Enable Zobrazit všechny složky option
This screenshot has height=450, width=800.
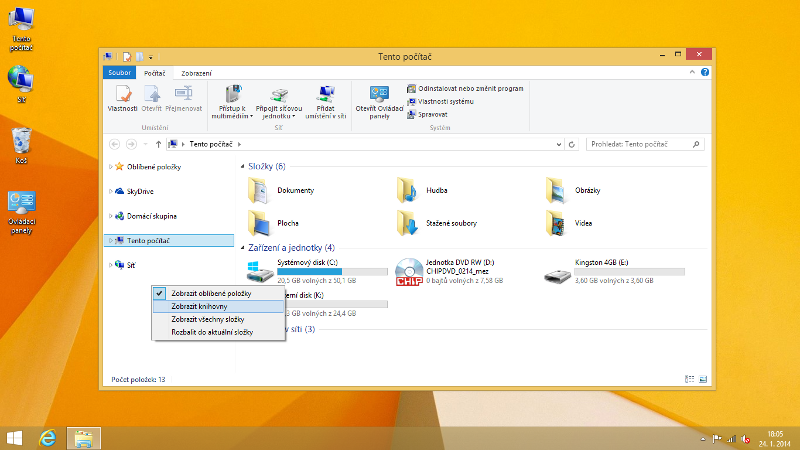click(x=207, y=319)
